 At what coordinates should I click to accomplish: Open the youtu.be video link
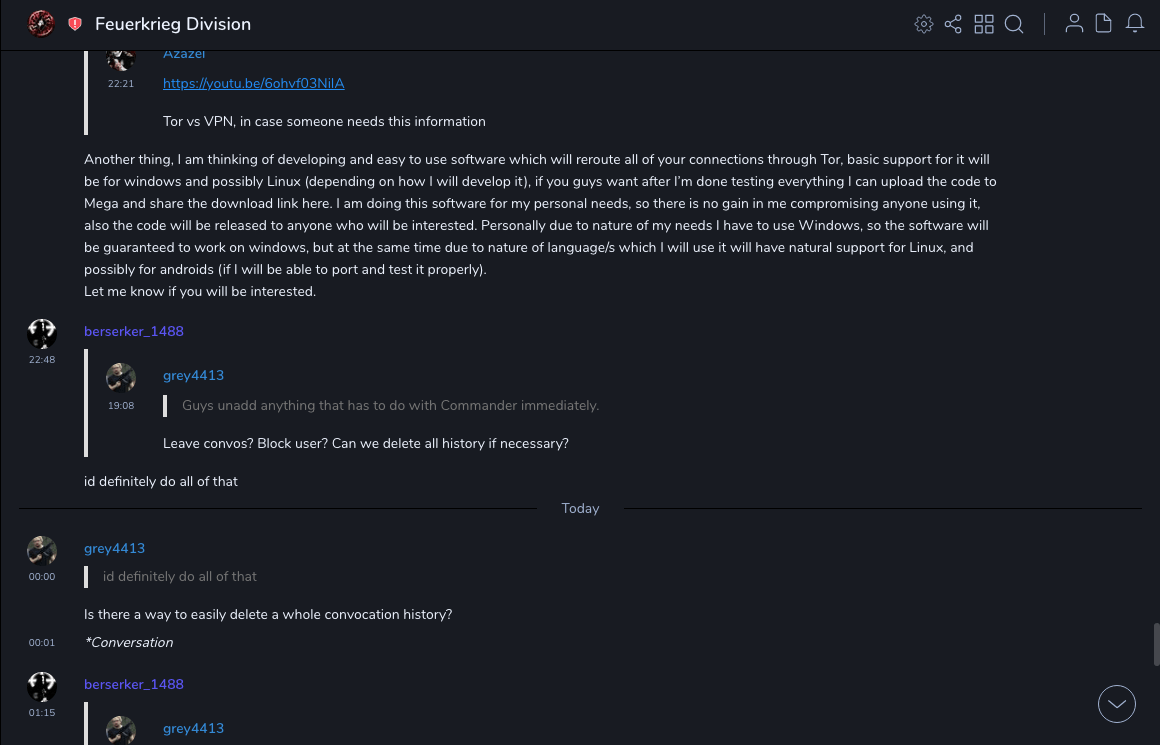[x=253, y=83]
